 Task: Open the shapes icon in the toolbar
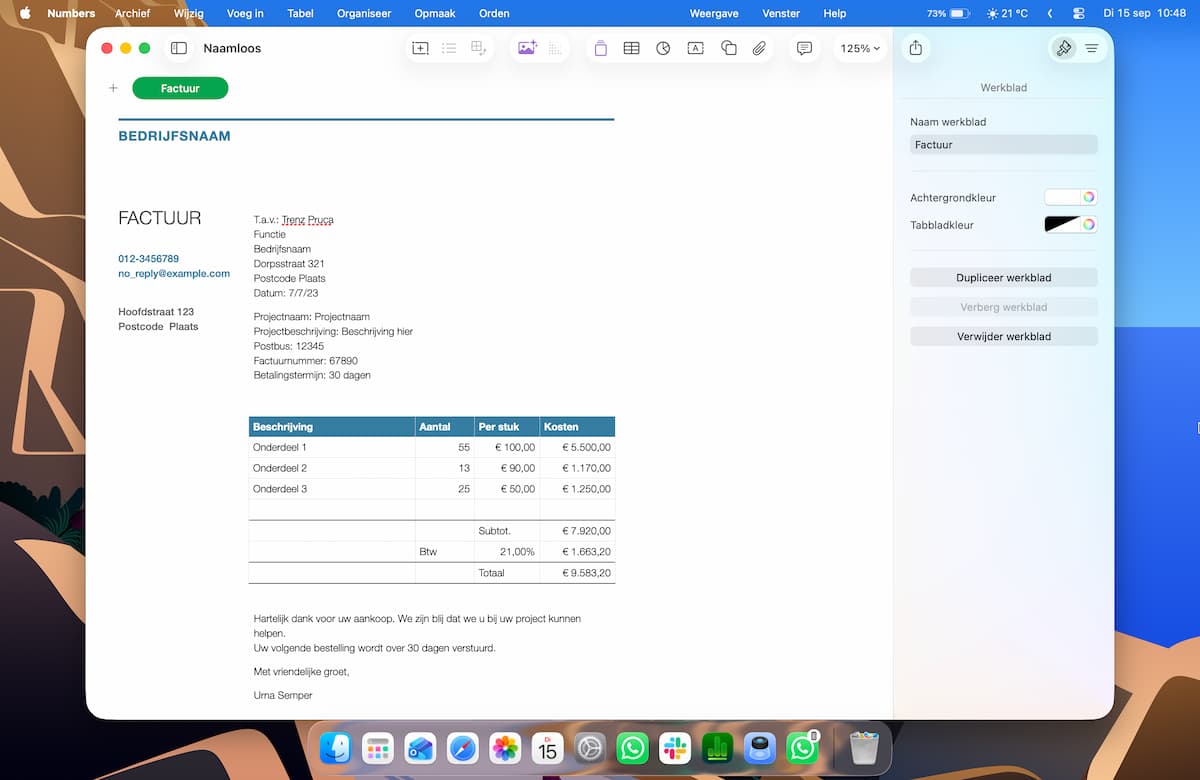tap(729, 48)
